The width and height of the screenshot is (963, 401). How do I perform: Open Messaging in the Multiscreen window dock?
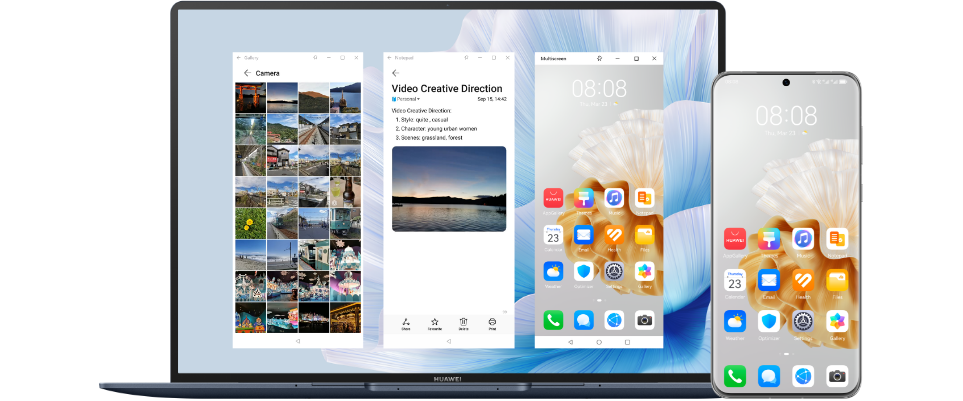(583, 320)
